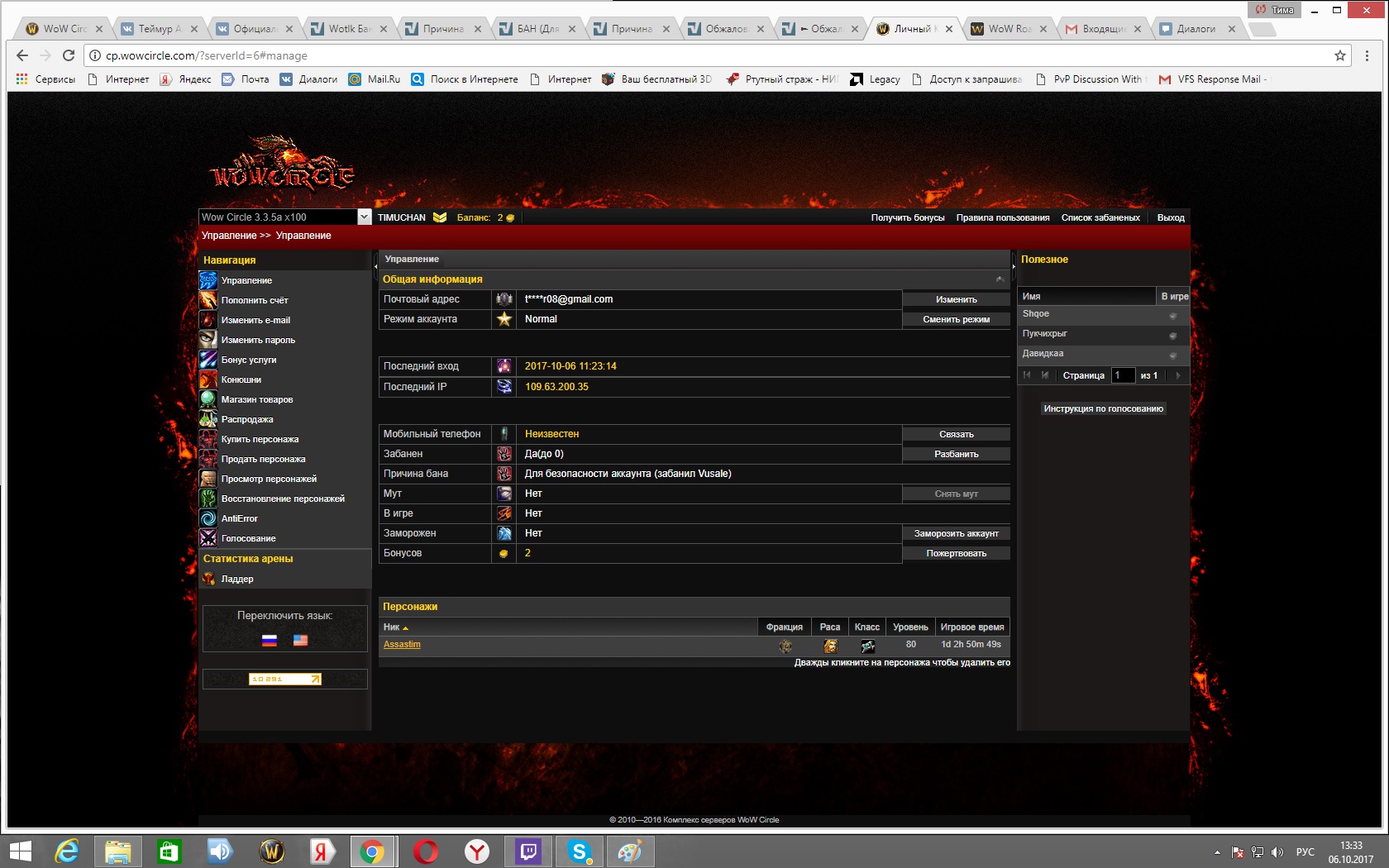Screen dimensions: 1389x868
Task: Bookmark page with the star icon
Action: coord(1340,55)
